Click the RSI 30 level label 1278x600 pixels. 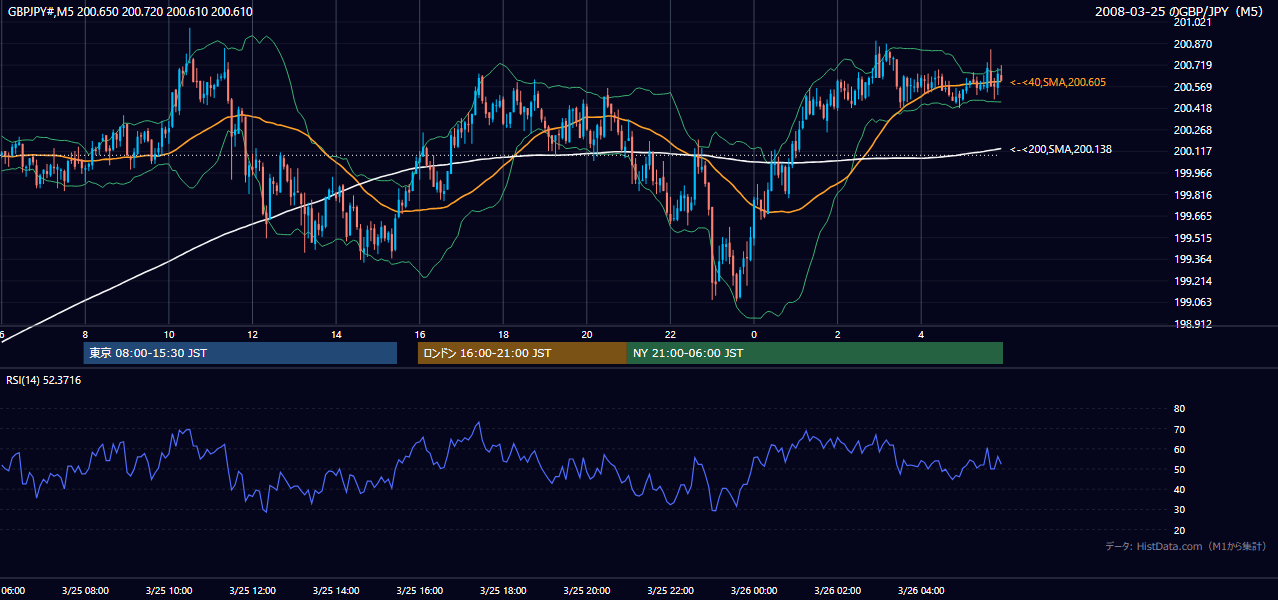[1179, 510]
